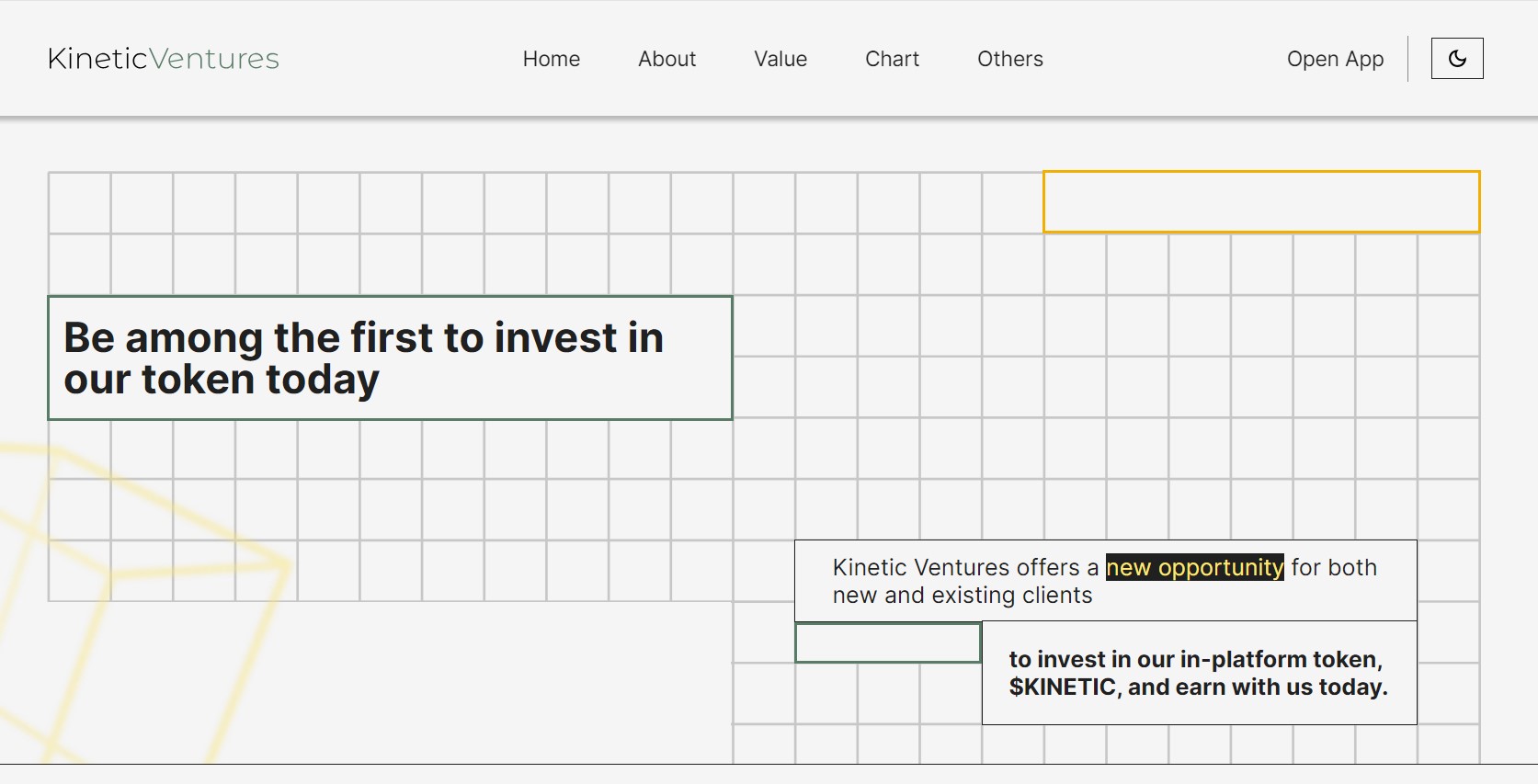Click the green 'Ventures' part of logo
Viewport: 1538px width, 784px height.
[x=214, y=59]
